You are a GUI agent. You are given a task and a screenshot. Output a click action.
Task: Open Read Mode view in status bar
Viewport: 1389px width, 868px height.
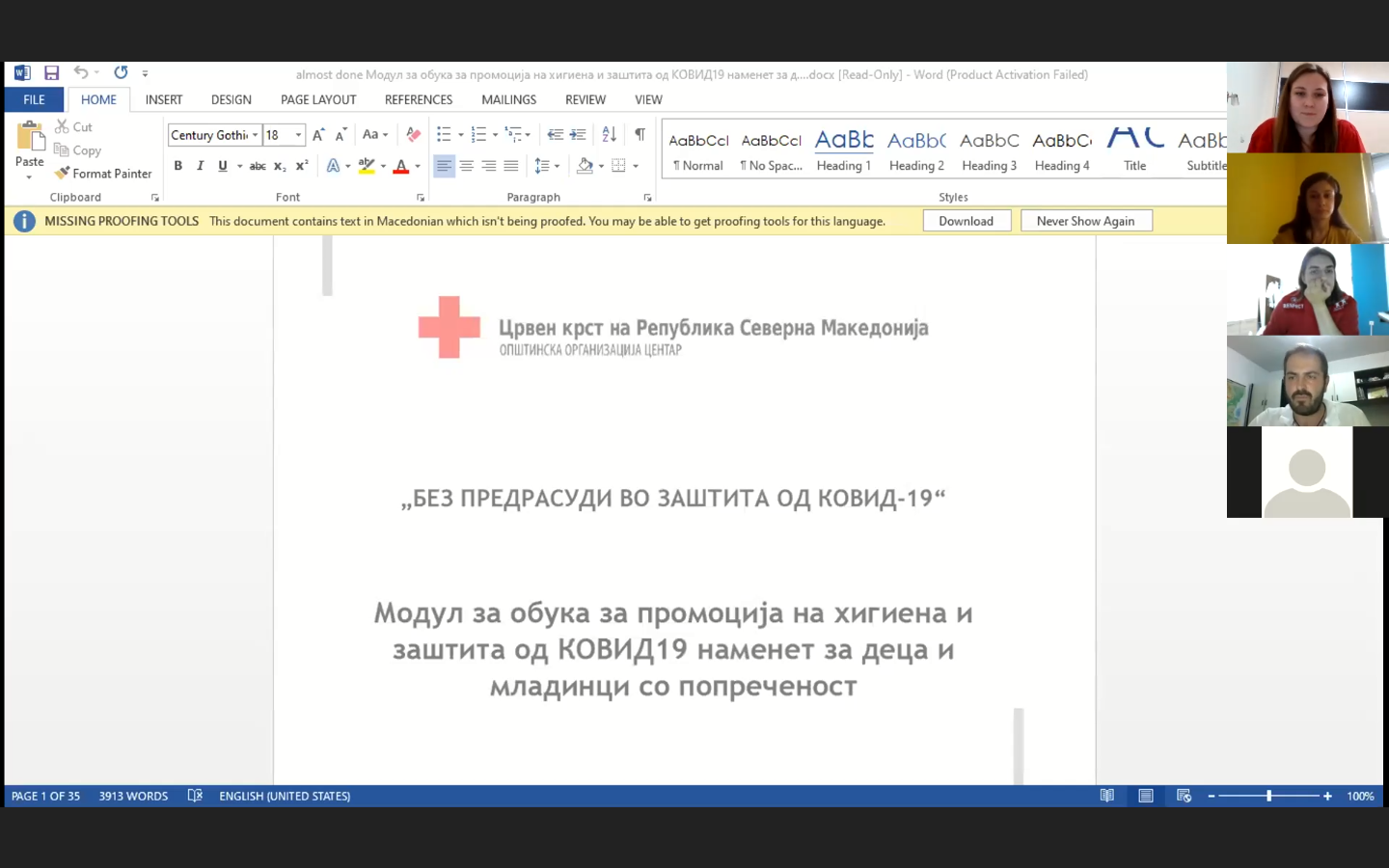coord(1107,796)
